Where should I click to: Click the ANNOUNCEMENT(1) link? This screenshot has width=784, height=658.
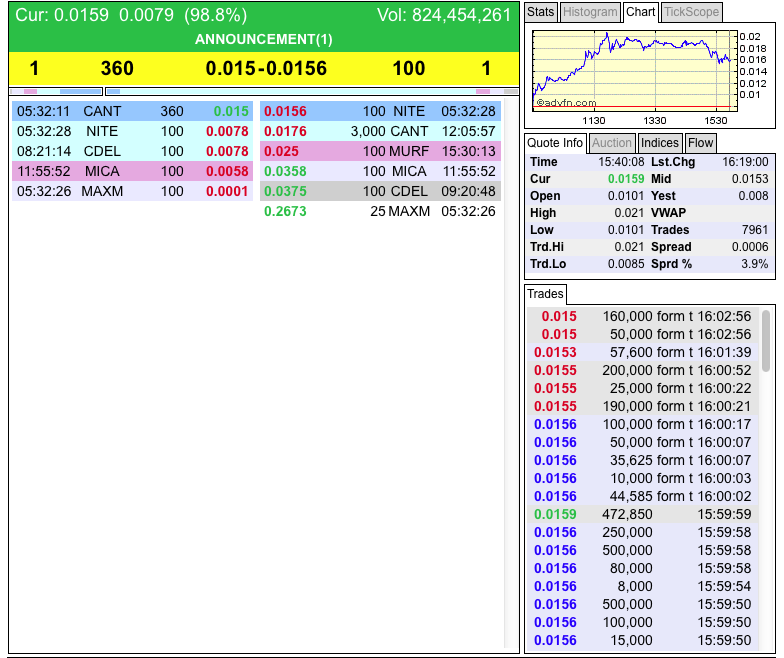(264, 39)
